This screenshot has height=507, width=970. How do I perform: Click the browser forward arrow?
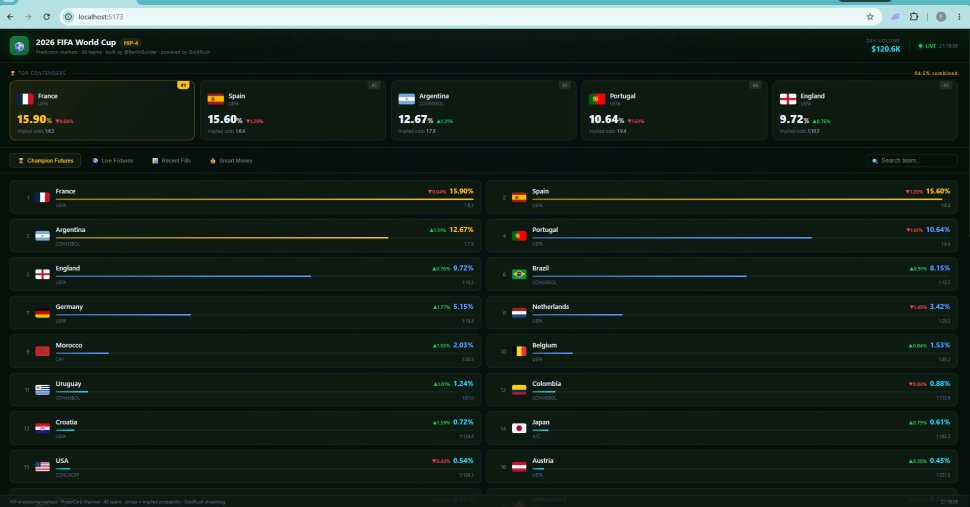28,17
